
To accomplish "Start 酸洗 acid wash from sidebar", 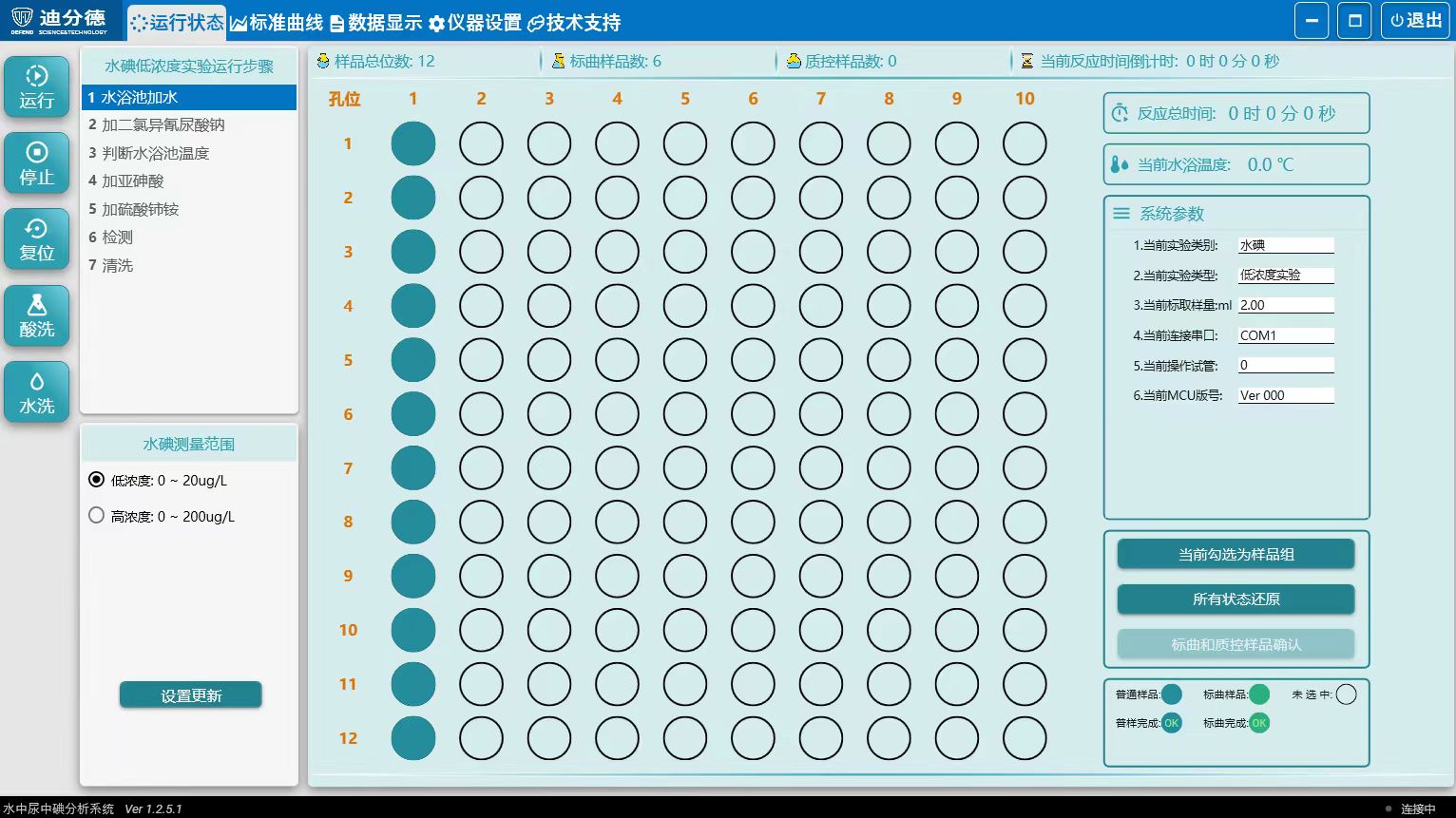I will click(37, 316).
